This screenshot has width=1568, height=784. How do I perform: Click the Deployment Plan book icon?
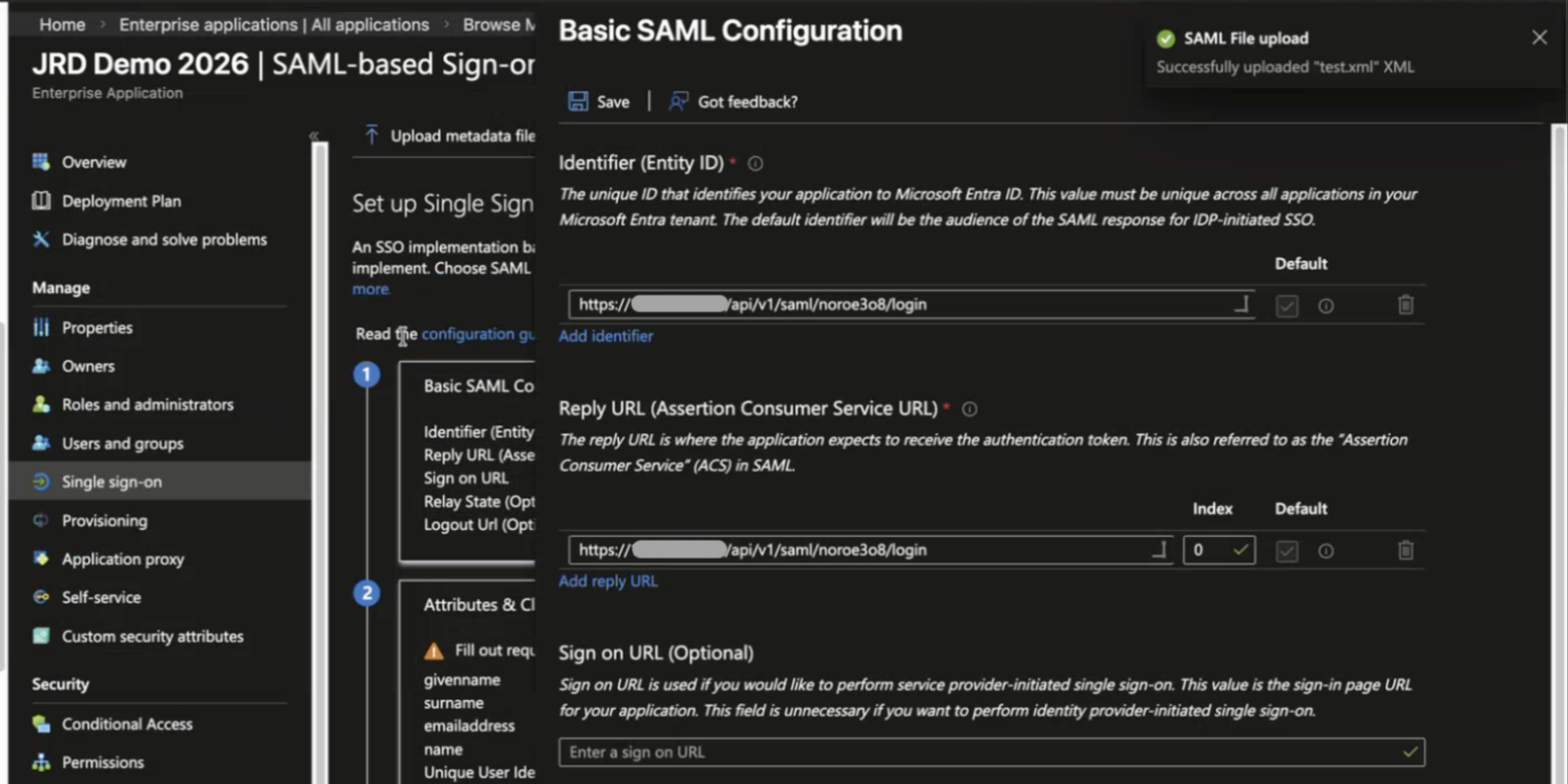click(x=41, y=201)
